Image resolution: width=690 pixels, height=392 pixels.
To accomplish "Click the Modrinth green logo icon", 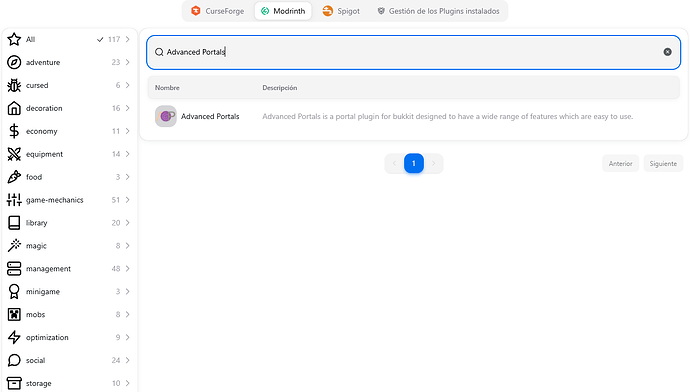I will tap(265, 11).
